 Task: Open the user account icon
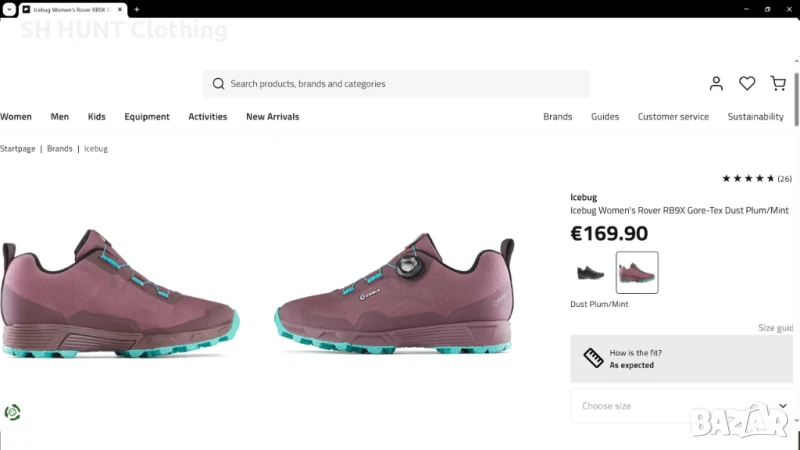716,84
